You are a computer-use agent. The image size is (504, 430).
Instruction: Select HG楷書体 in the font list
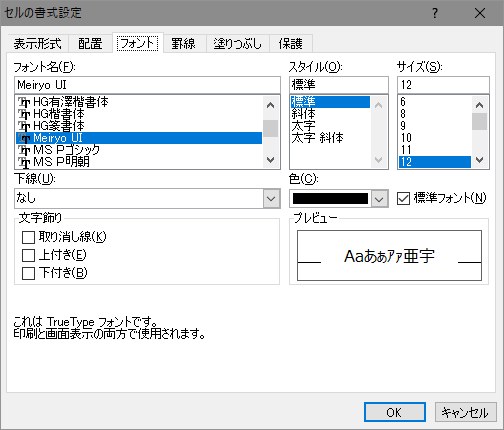139,114
